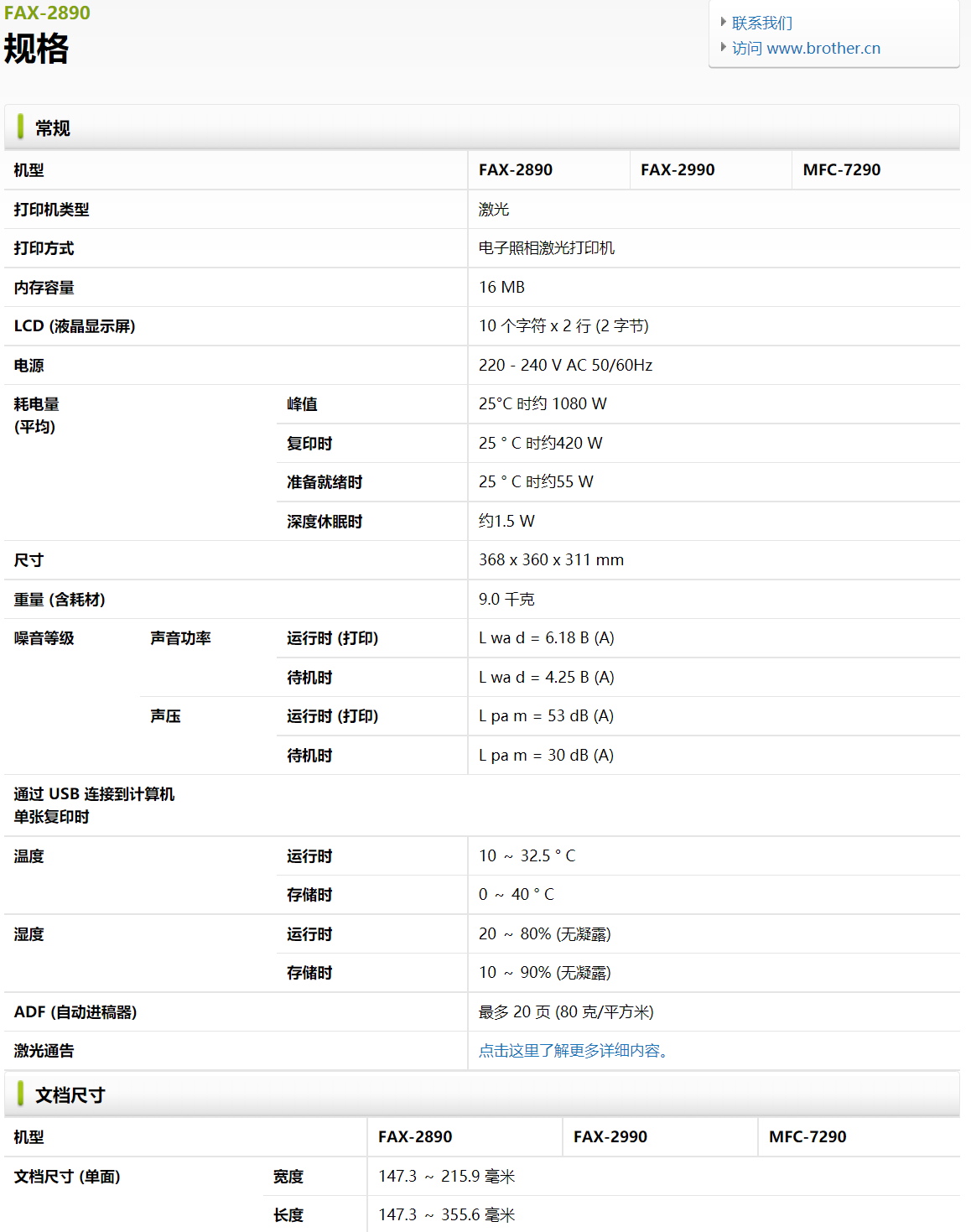Open the 联系我们 link
This screenshot has width=971, height=1232.
(761, 23)
